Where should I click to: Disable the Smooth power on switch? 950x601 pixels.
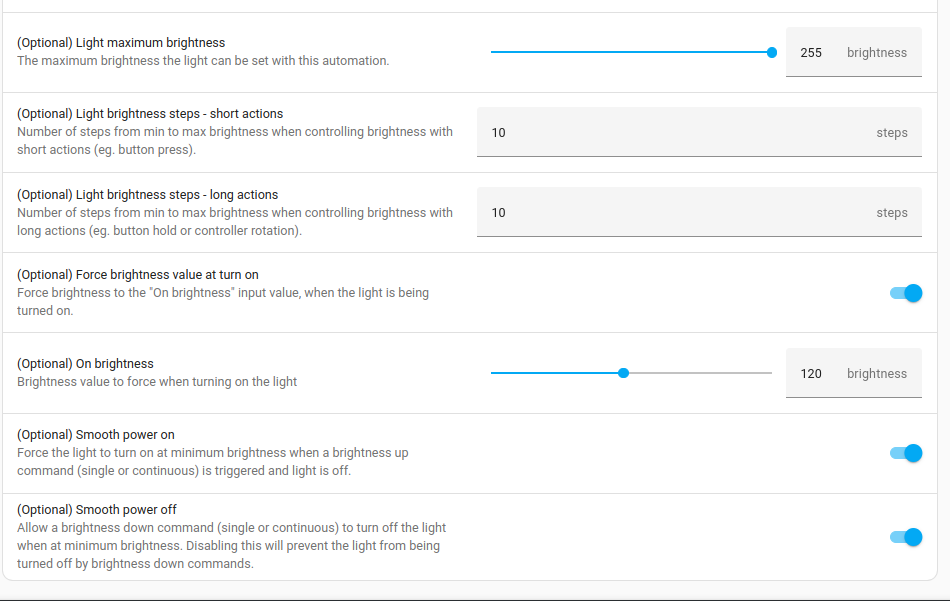click(x=906, y=453)
